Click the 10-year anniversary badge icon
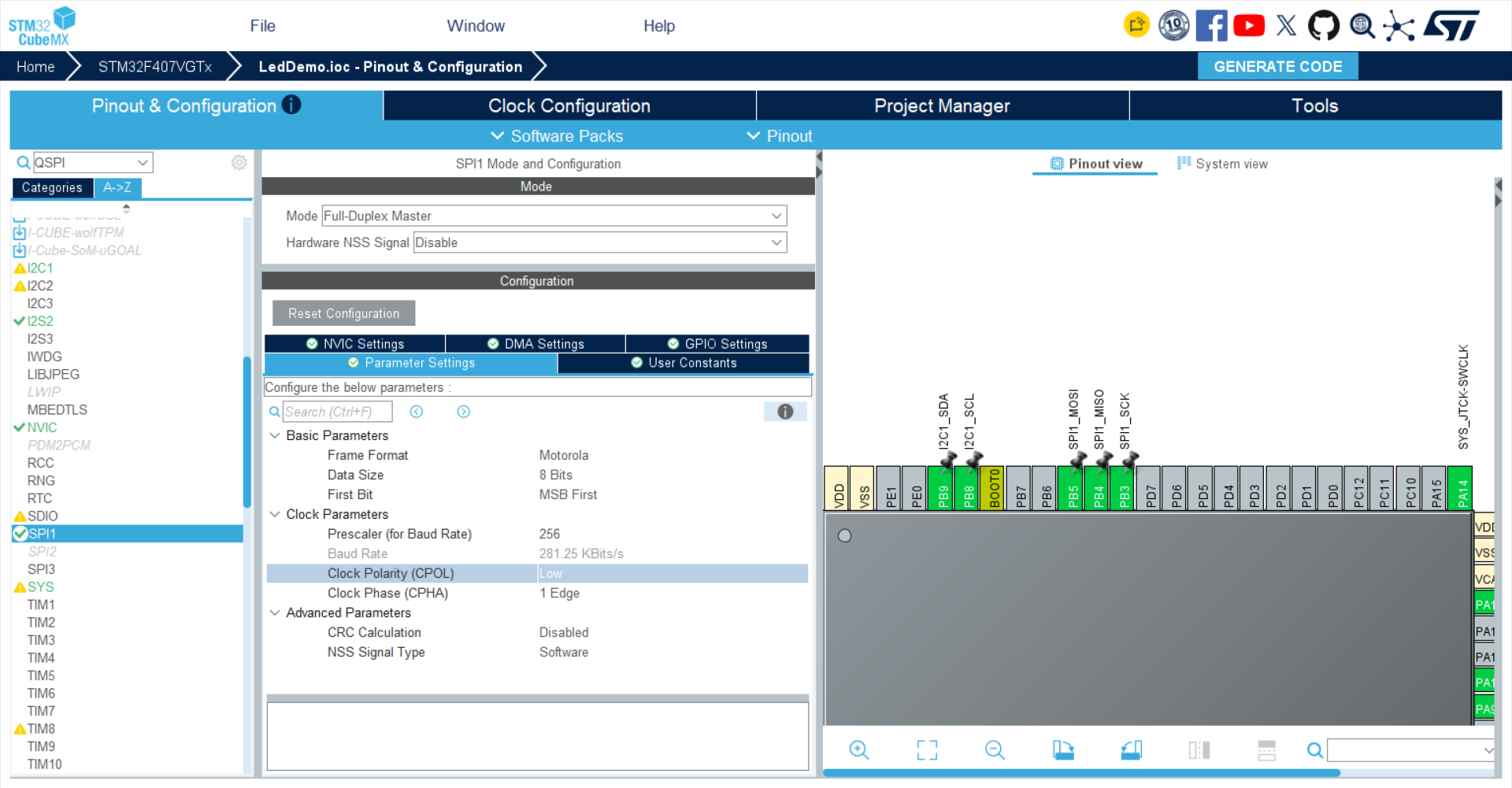 tap(1173, 26)
